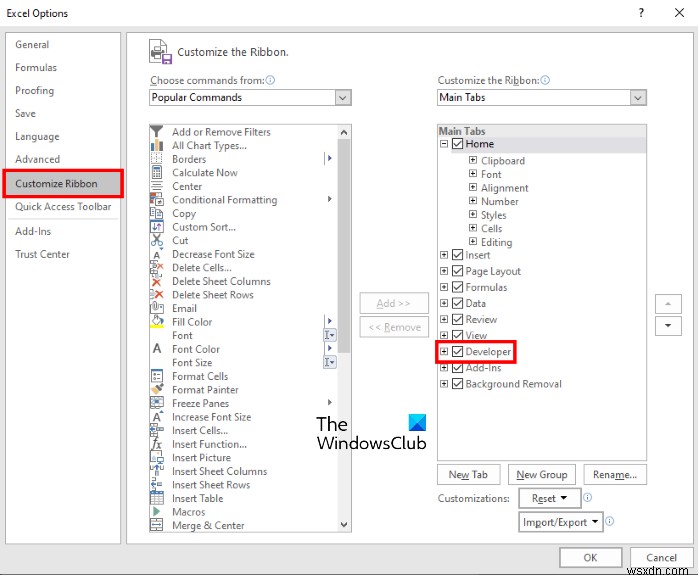Click the Insert Table icon
Screen dimensions: 700x581
(156, 498)
